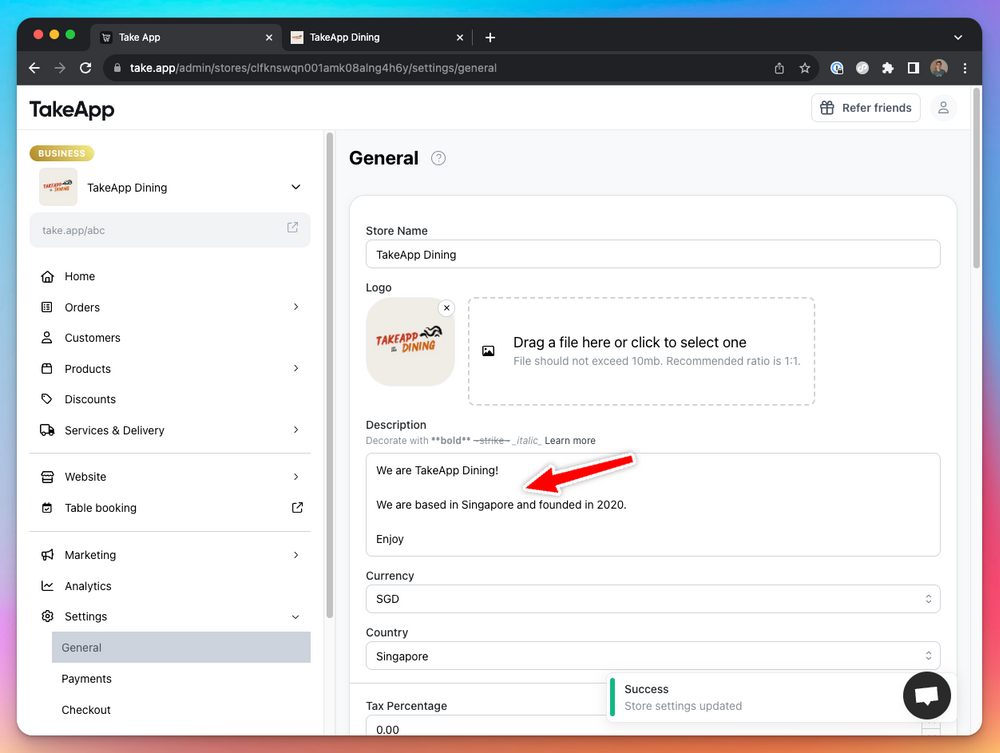Click the first circular extension icon in toolbar
Viewport: 1000px width, 753px height.
[x=837, y=68]
